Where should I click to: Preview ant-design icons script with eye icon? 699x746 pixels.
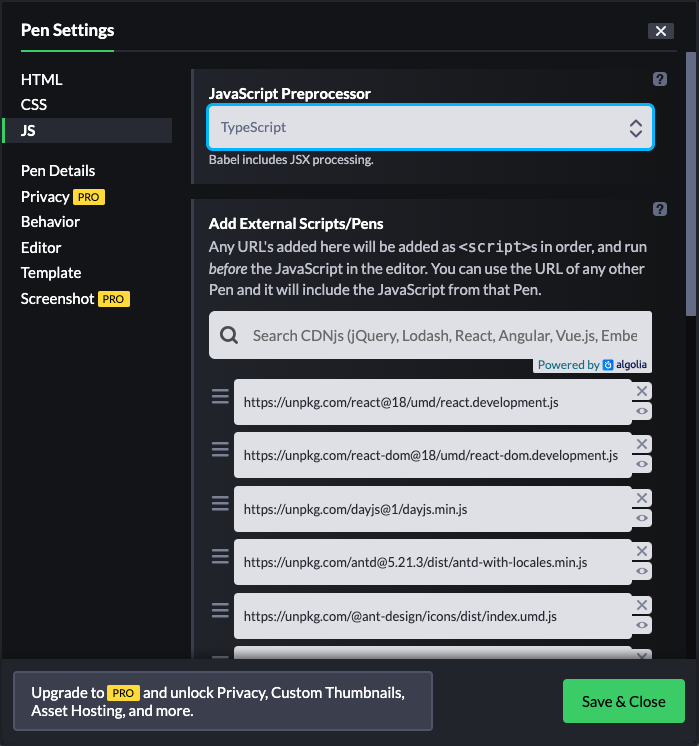[x=642, y=625]
